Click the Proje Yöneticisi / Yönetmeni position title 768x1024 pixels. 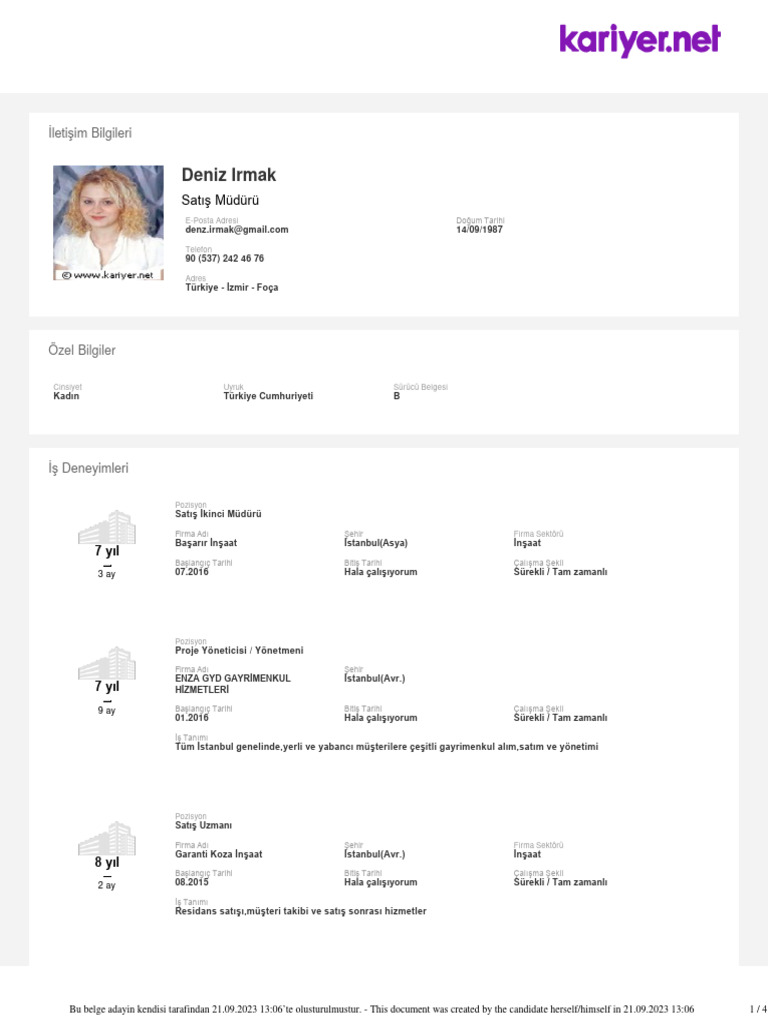[x=239, y=650]
